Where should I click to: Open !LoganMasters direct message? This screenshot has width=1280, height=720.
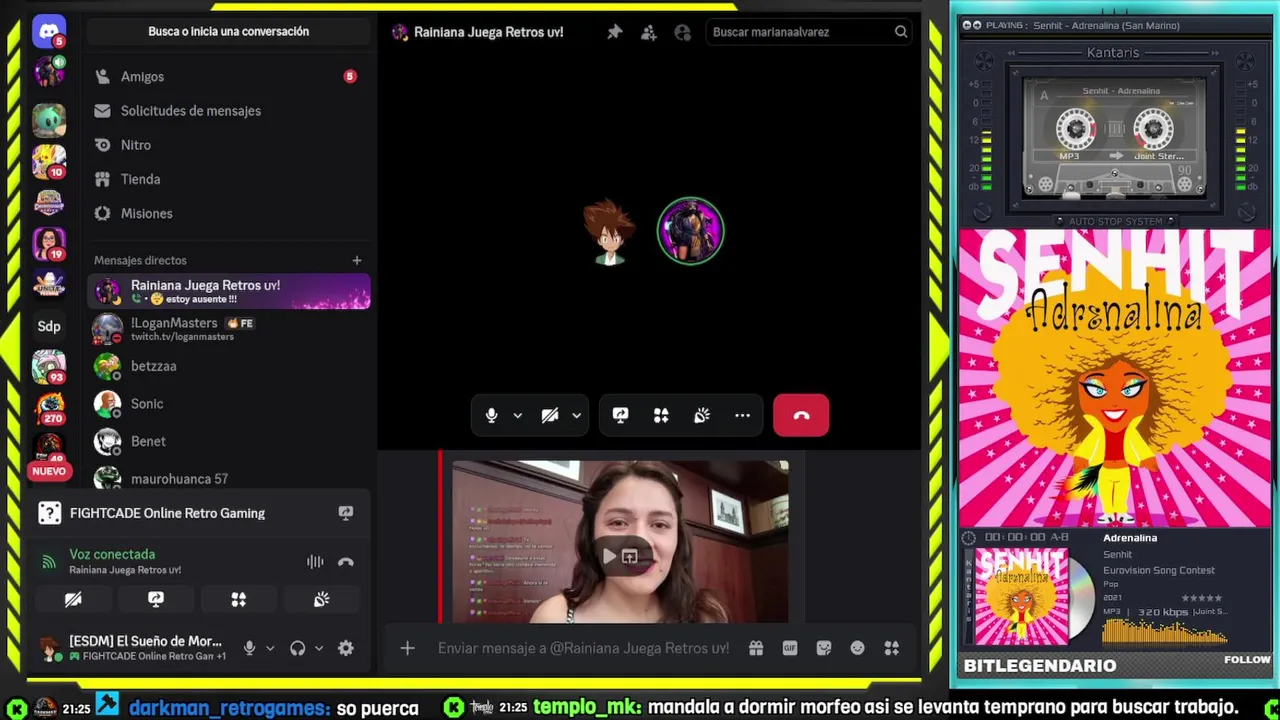229,329
